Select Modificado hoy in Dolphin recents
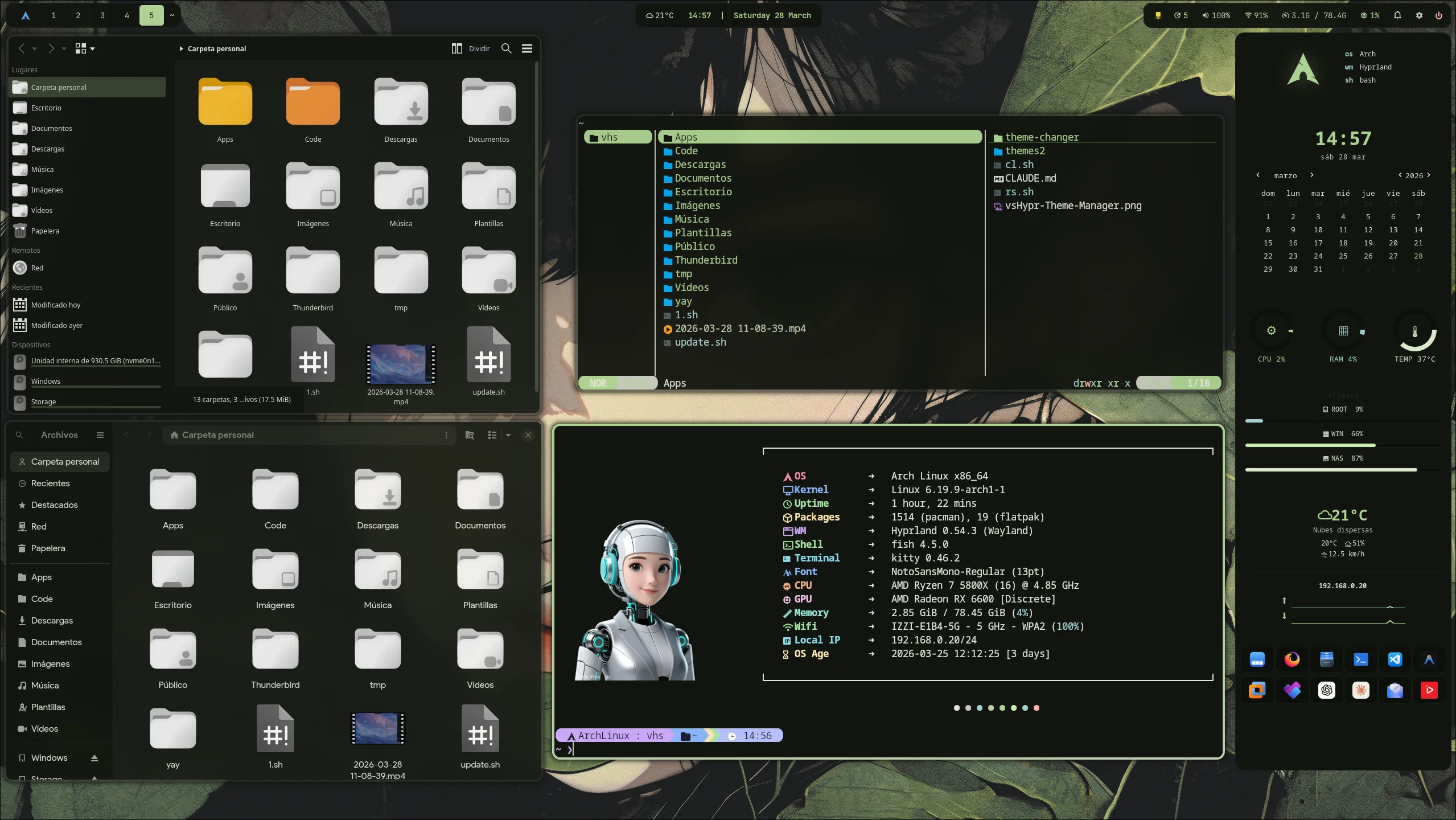Screen dimensions: 1456x820 pyautogui.click(x=88, y=305)
